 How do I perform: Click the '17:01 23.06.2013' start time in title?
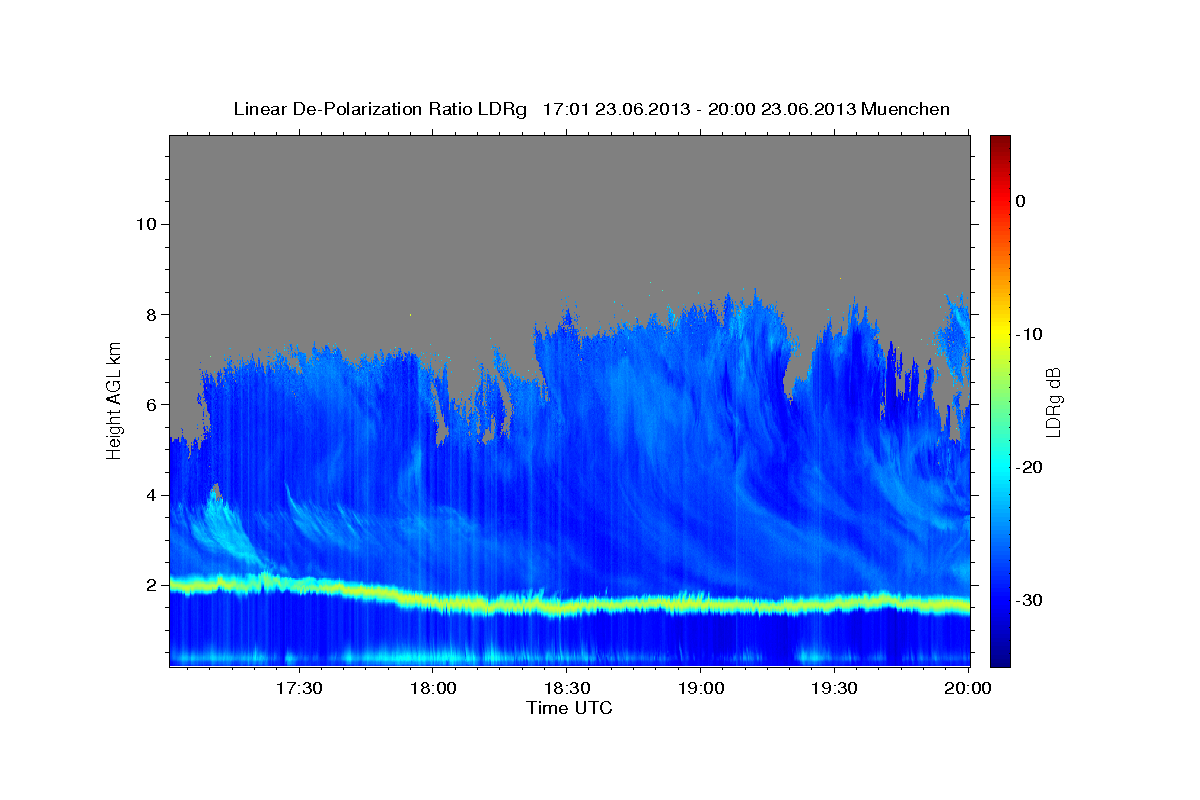click(x=615, y=109)
